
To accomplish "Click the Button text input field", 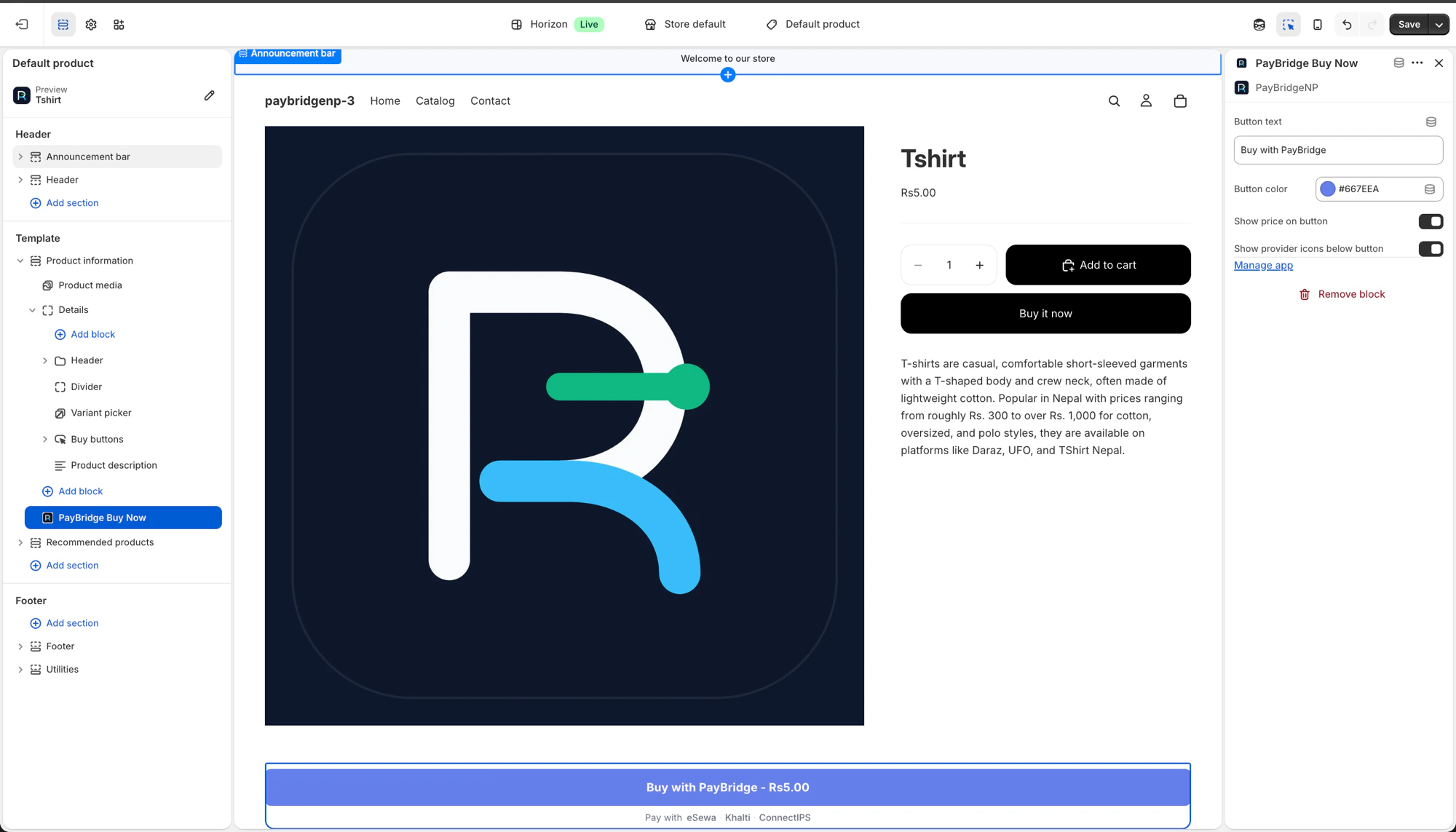I will coord(1338,150).
